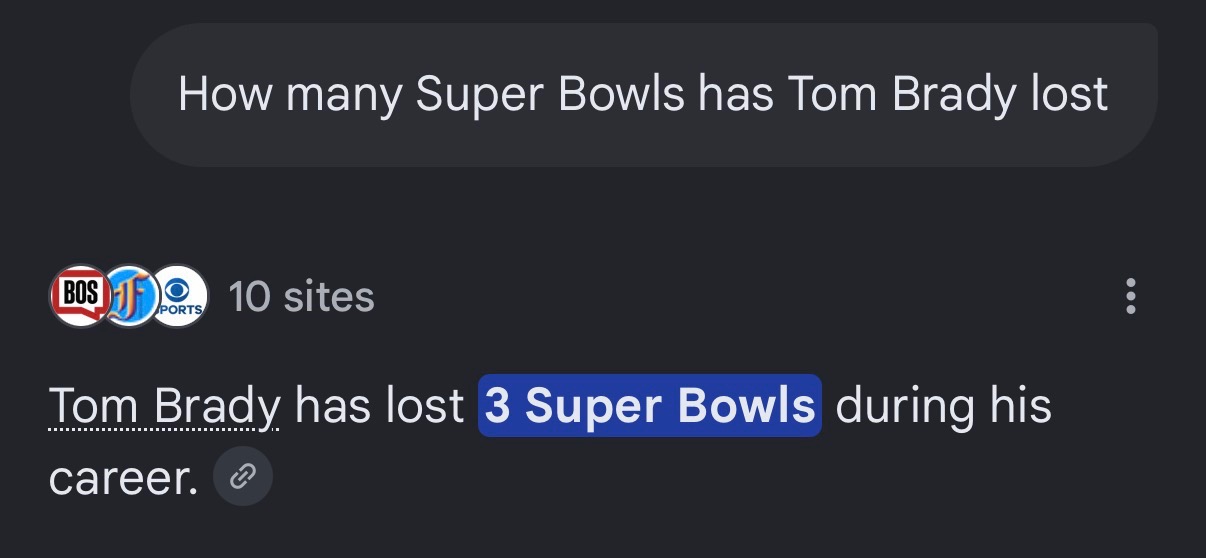Tap the search query bubble

coord(643,95)
